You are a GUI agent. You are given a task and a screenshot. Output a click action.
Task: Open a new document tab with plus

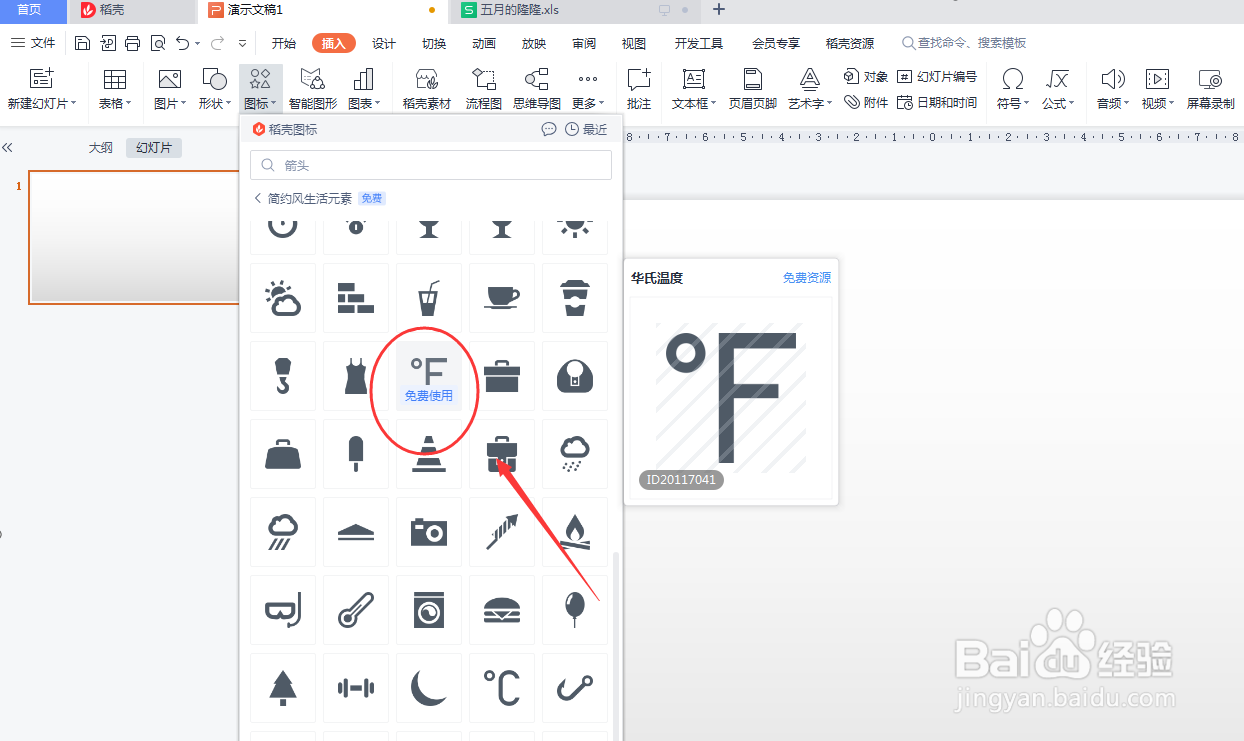coord(718,10)
